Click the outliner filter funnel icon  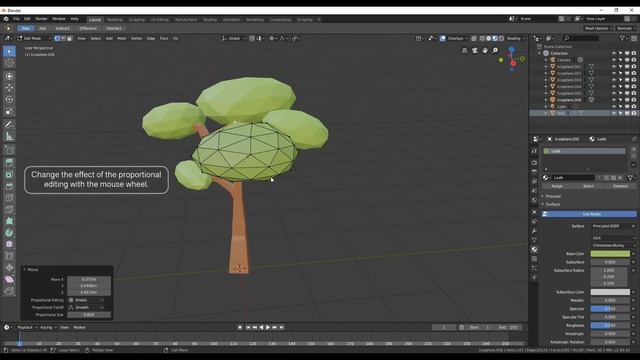point(622,38)
